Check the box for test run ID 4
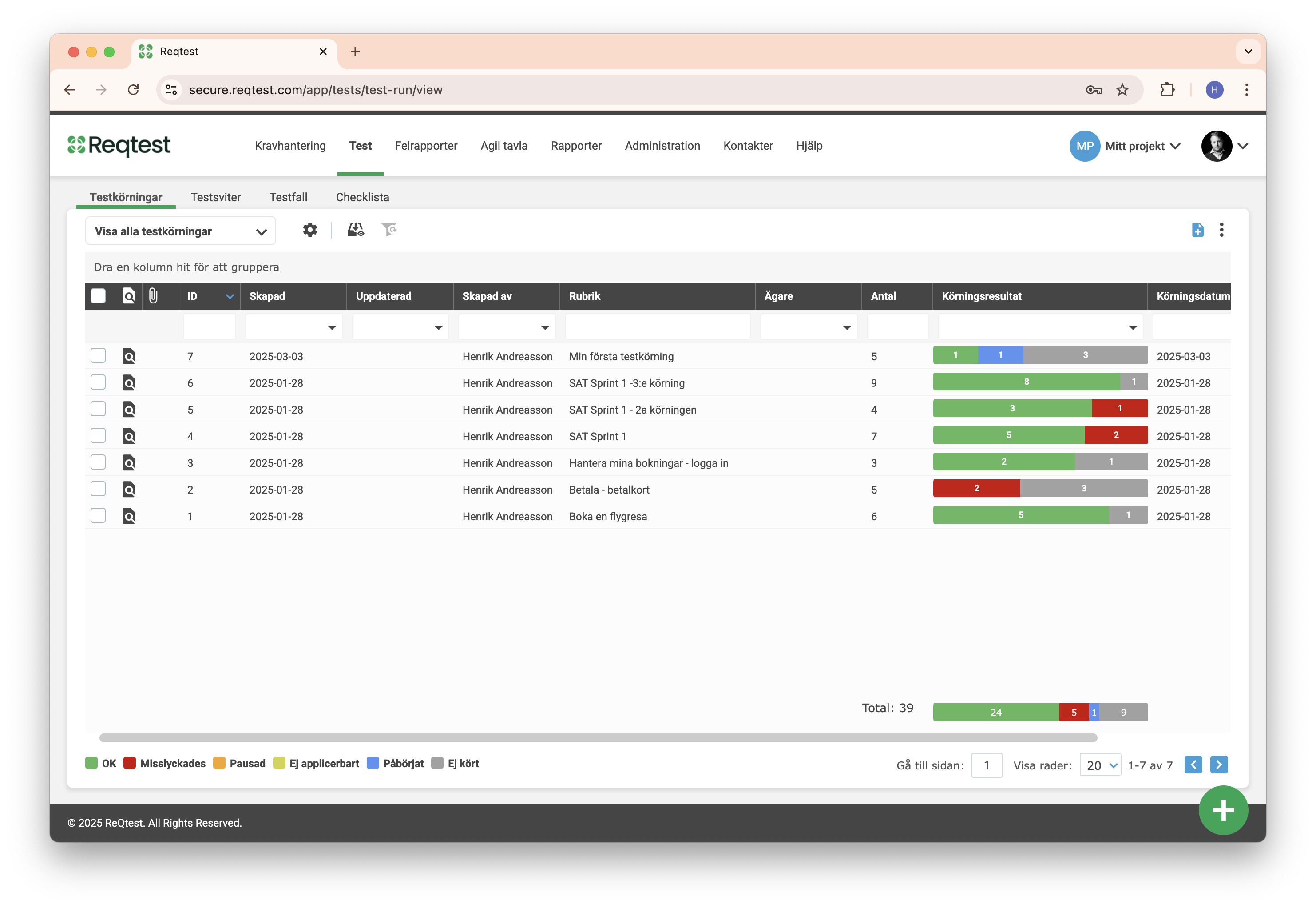Image resolution: width=1316 pixels, height=908 pixels. (98, 436)
